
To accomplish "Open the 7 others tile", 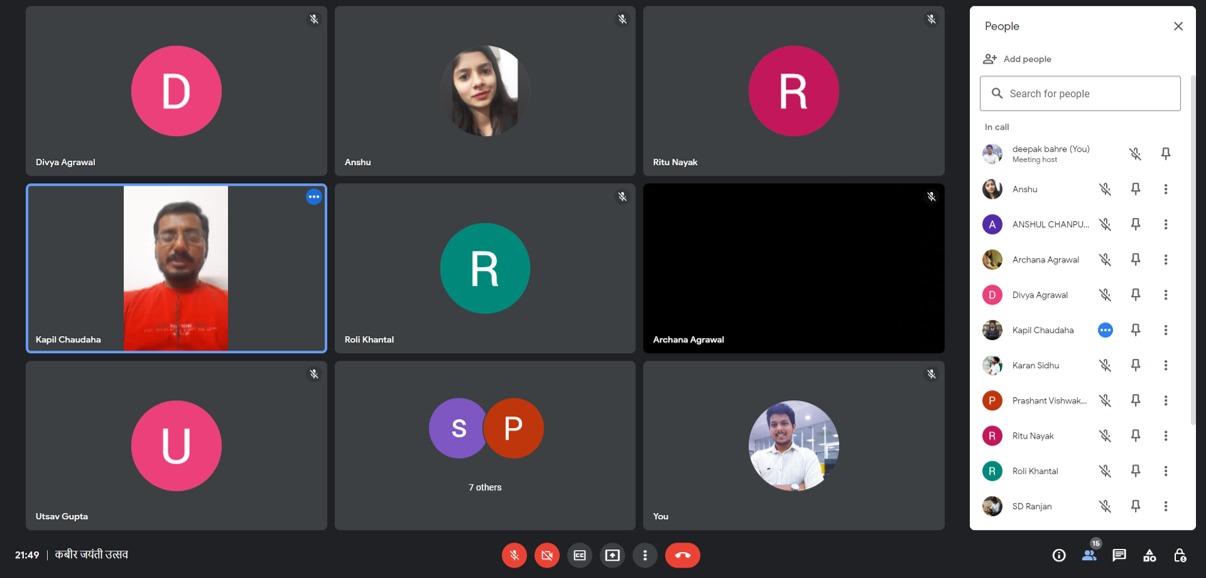I will [485, 446].
